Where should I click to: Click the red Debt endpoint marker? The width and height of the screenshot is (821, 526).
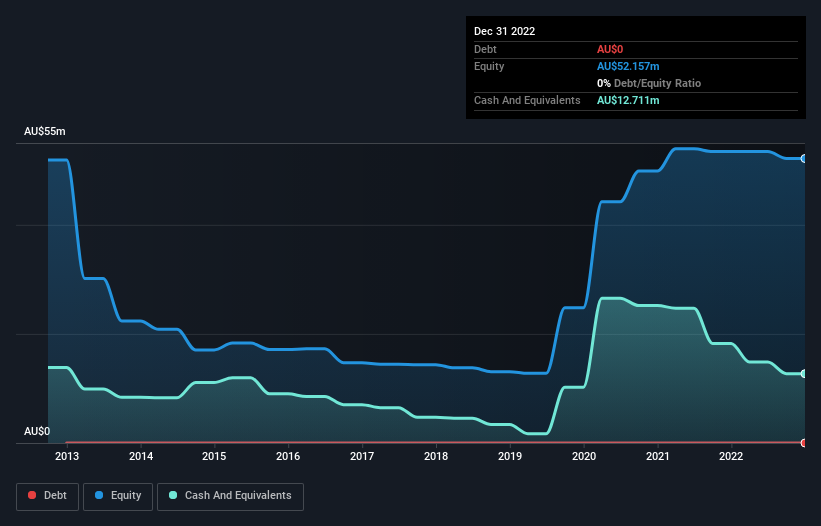[x=804, y=443]
